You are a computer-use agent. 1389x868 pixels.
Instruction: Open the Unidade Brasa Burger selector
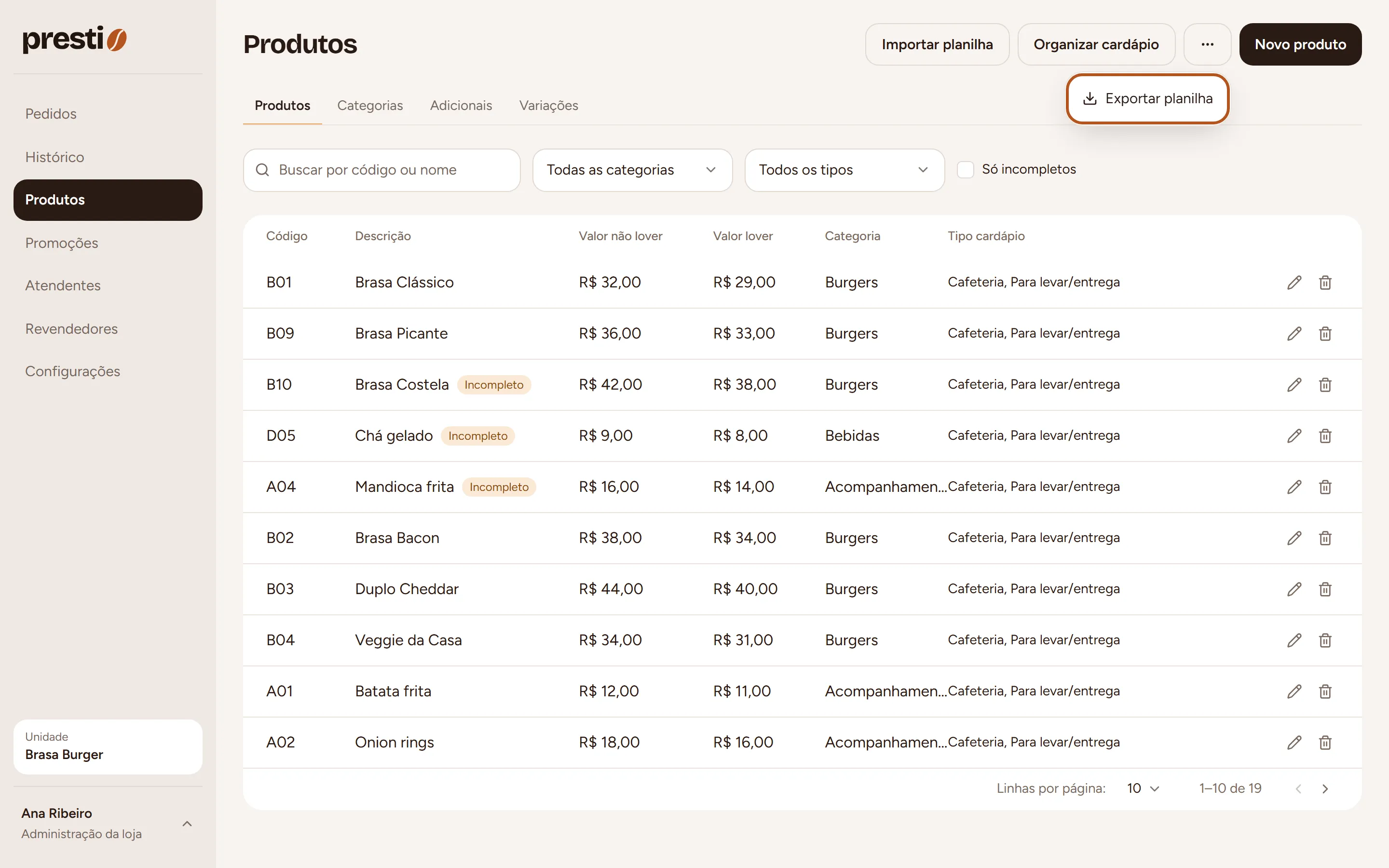point(108,746)
